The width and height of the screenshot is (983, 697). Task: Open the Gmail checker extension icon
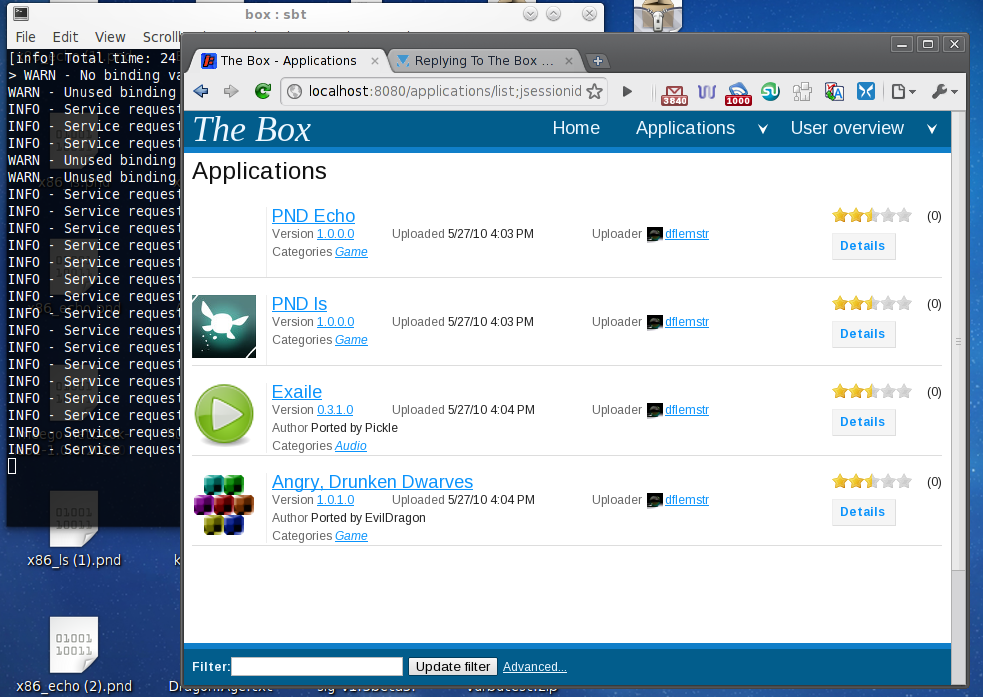674,93
